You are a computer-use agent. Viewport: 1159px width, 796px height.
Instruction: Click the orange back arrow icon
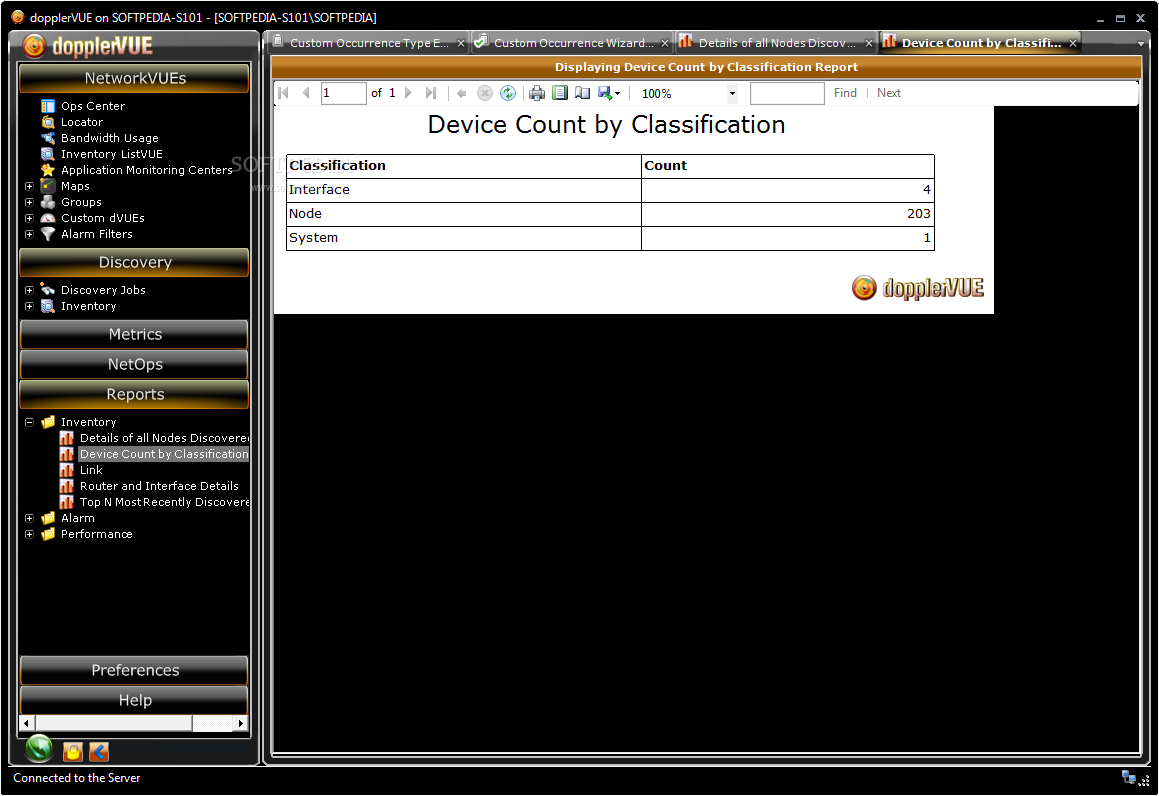(x=99, y=752)
